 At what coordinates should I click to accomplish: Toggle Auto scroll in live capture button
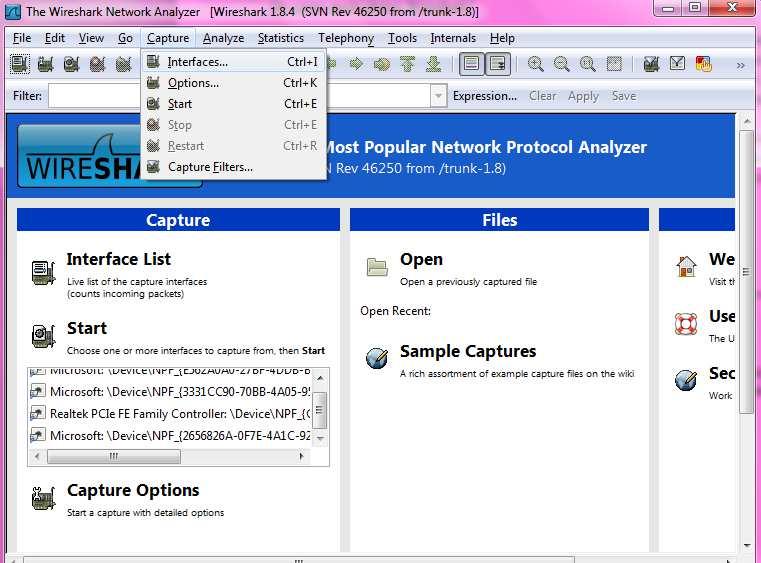coord(497,64)
